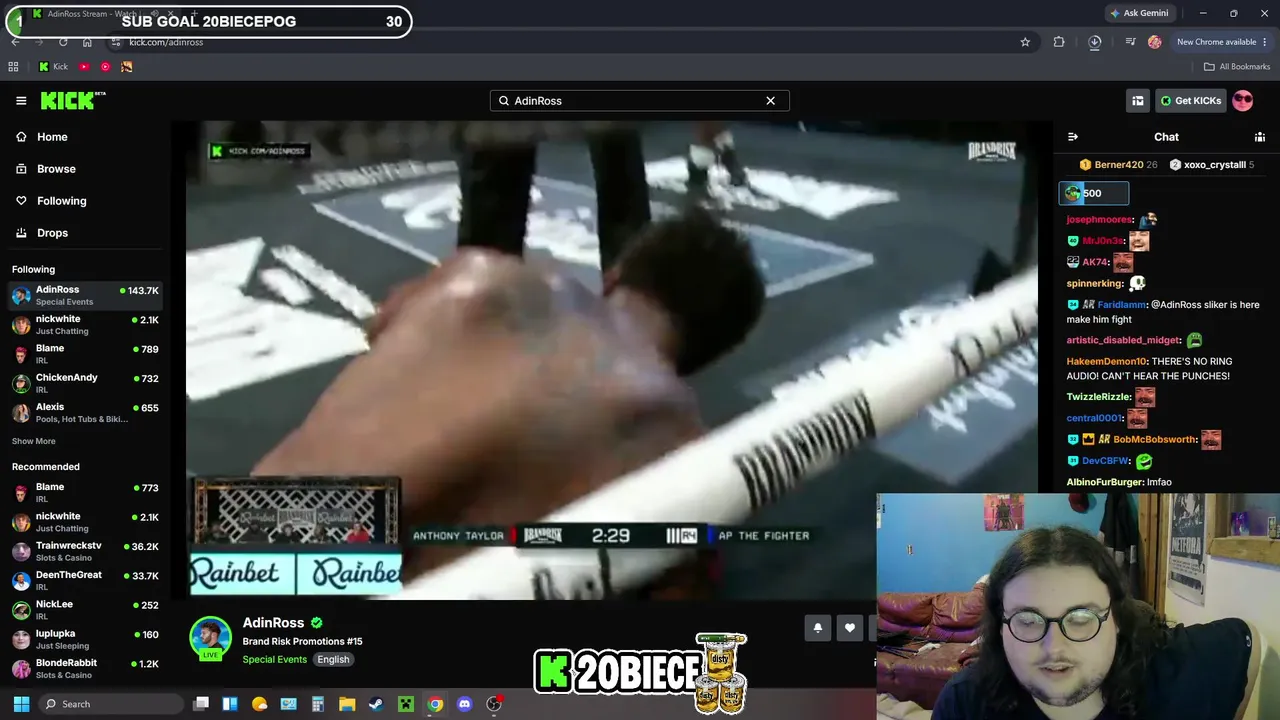
Task: Open Following in sidebar
Action: coord(61,201)
